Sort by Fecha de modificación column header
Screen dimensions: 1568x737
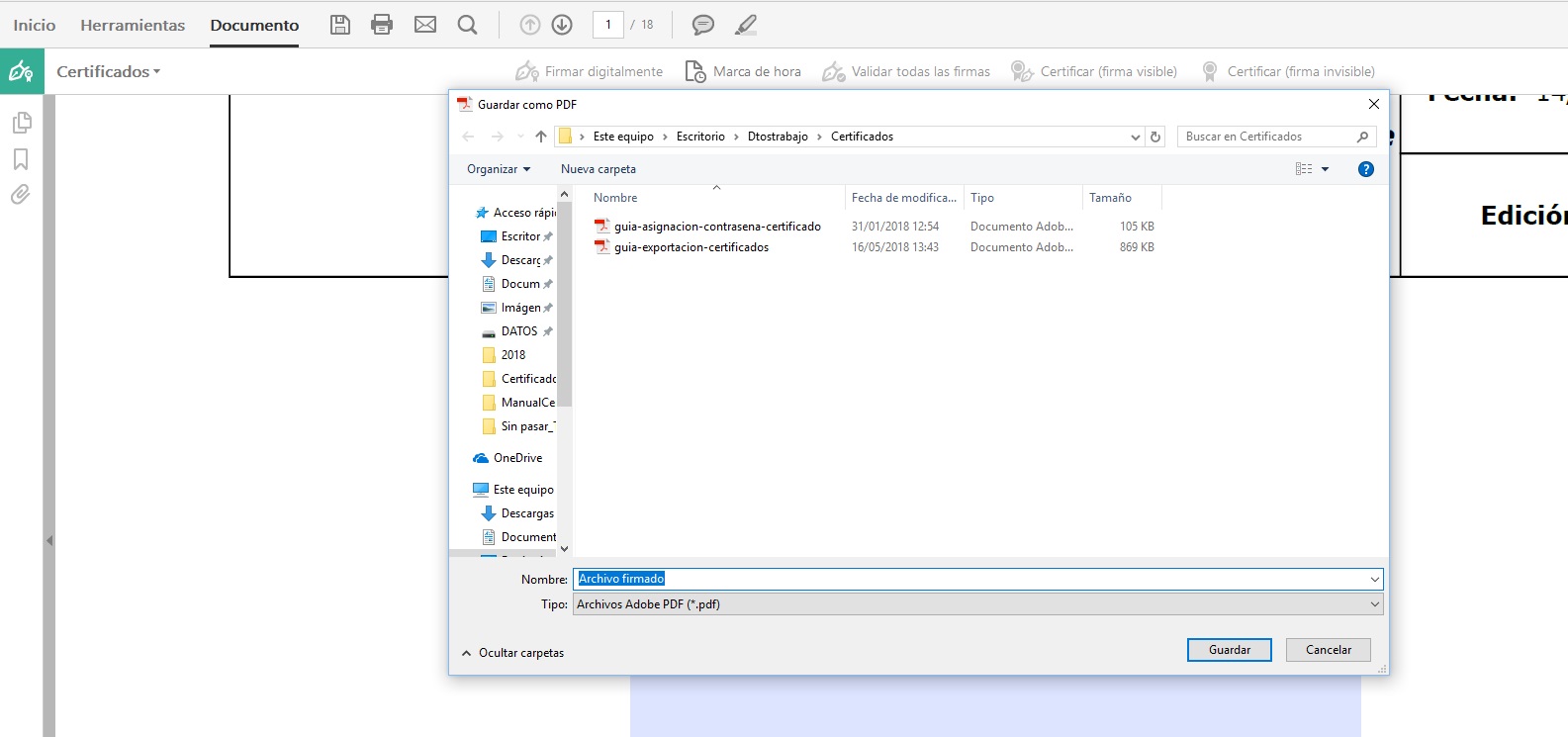(904, 198)
